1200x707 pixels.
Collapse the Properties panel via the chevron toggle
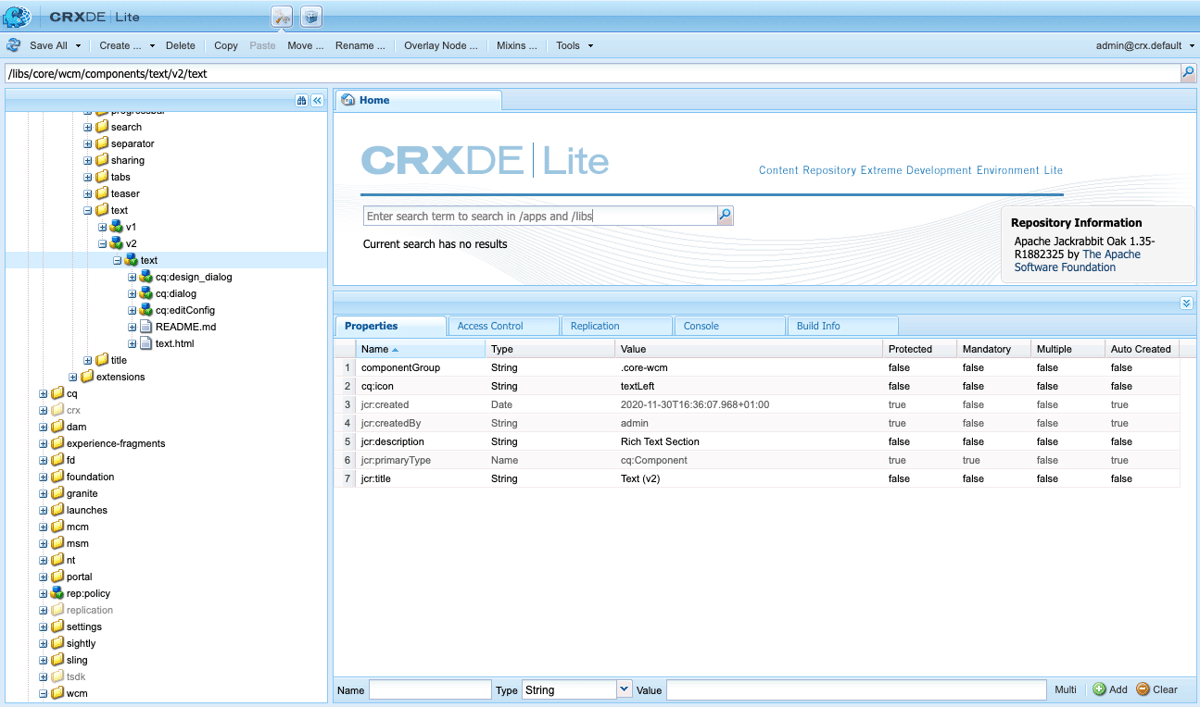[1186, 302]
